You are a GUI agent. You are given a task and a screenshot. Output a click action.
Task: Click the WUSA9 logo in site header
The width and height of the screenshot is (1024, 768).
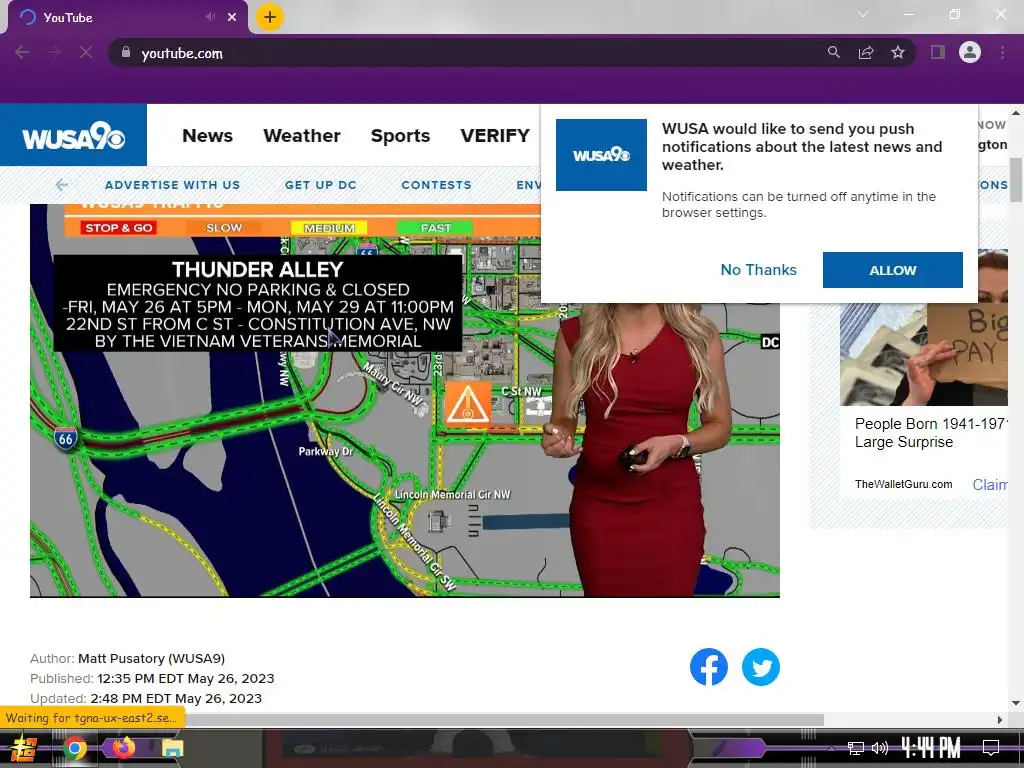point(73,135)
